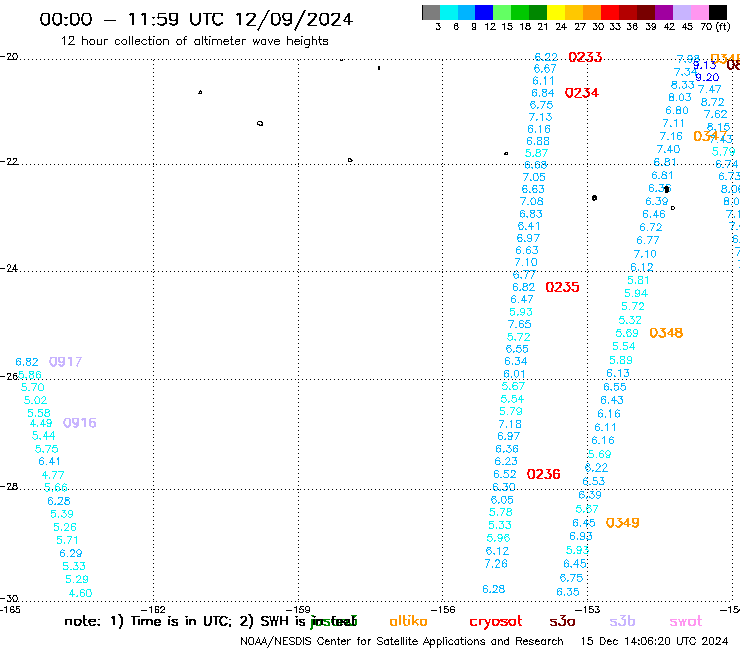Click wave height value 8.33
Viewport: 740px width, 650px height.
click(683, 85)
